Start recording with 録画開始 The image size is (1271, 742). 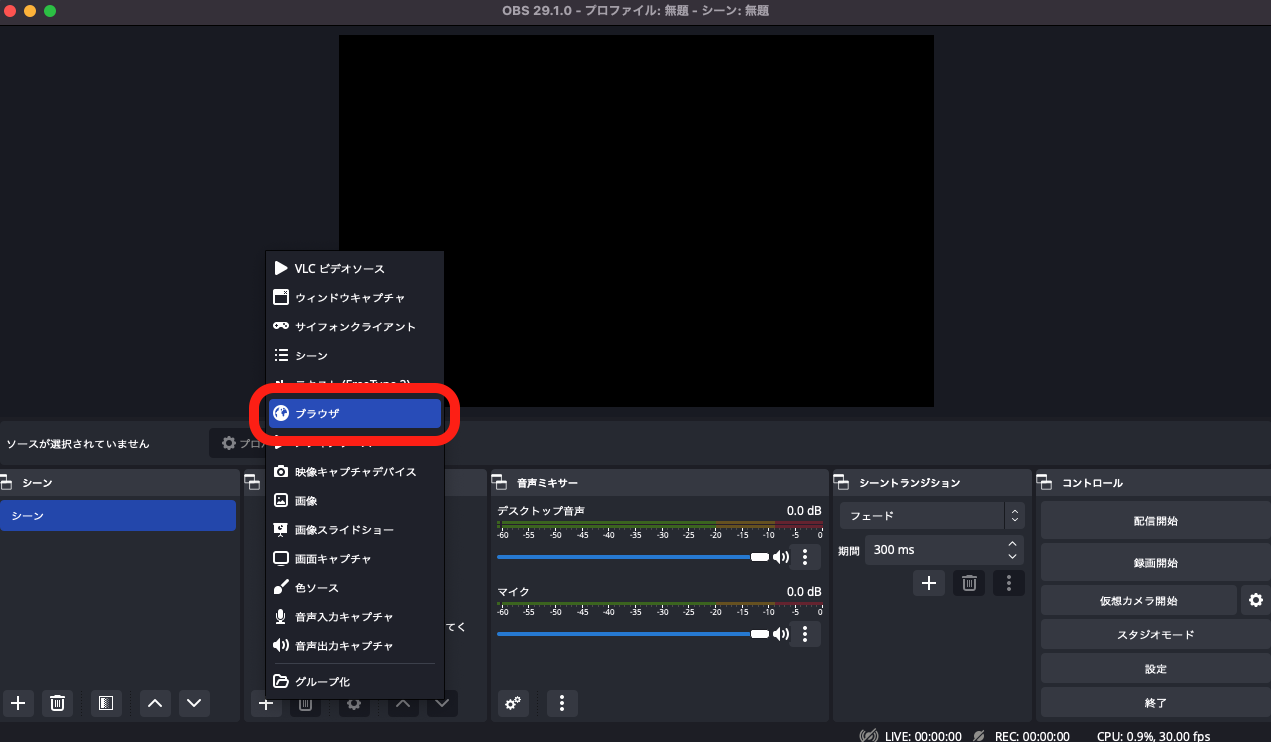(1155, 563)
